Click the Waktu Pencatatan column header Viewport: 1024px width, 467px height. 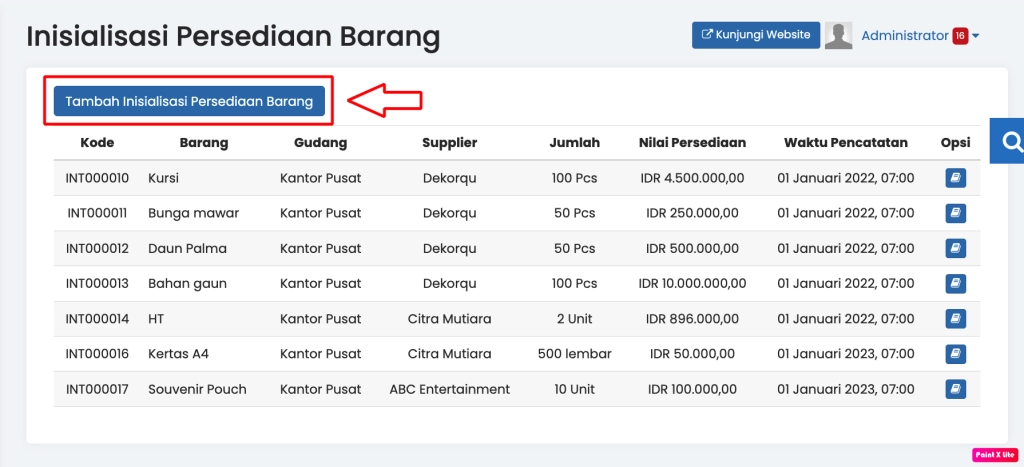(845, 143)
